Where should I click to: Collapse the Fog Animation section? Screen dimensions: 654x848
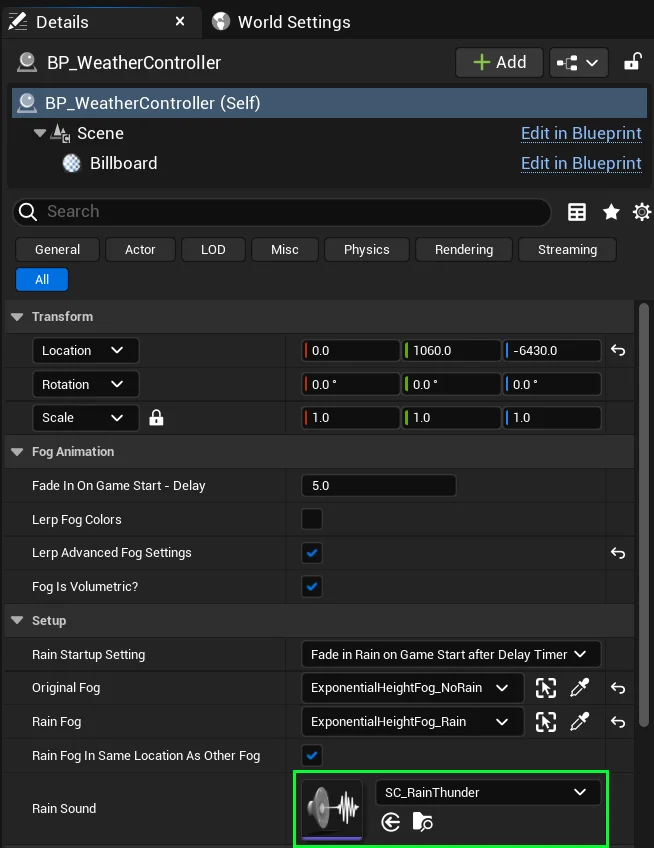point(17,452)
